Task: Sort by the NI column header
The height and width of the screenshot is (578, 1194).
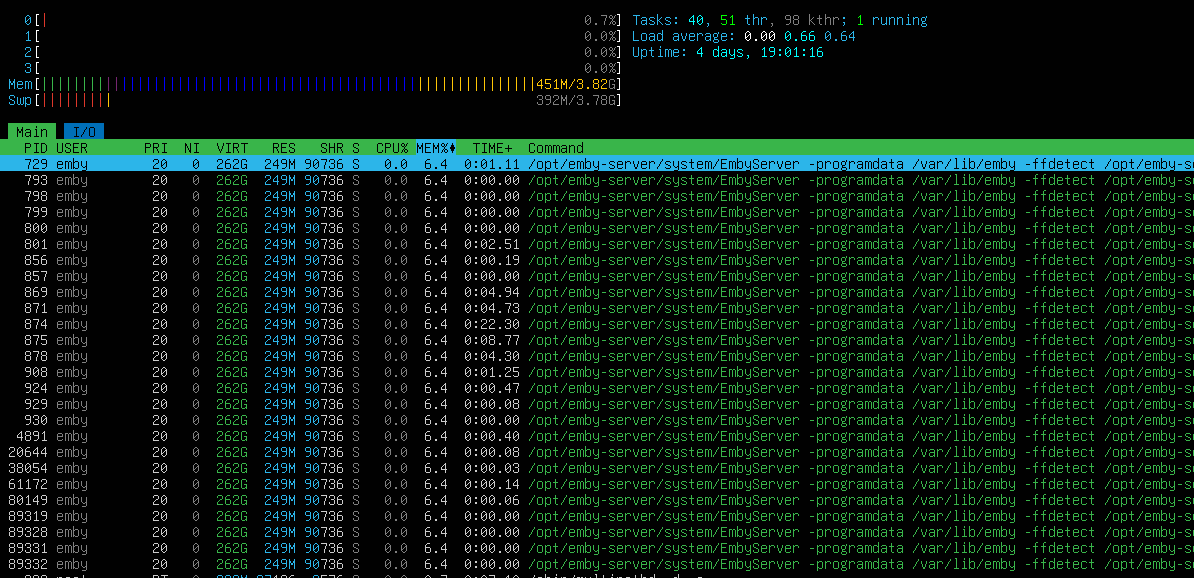Action: [x=191, y=148]
